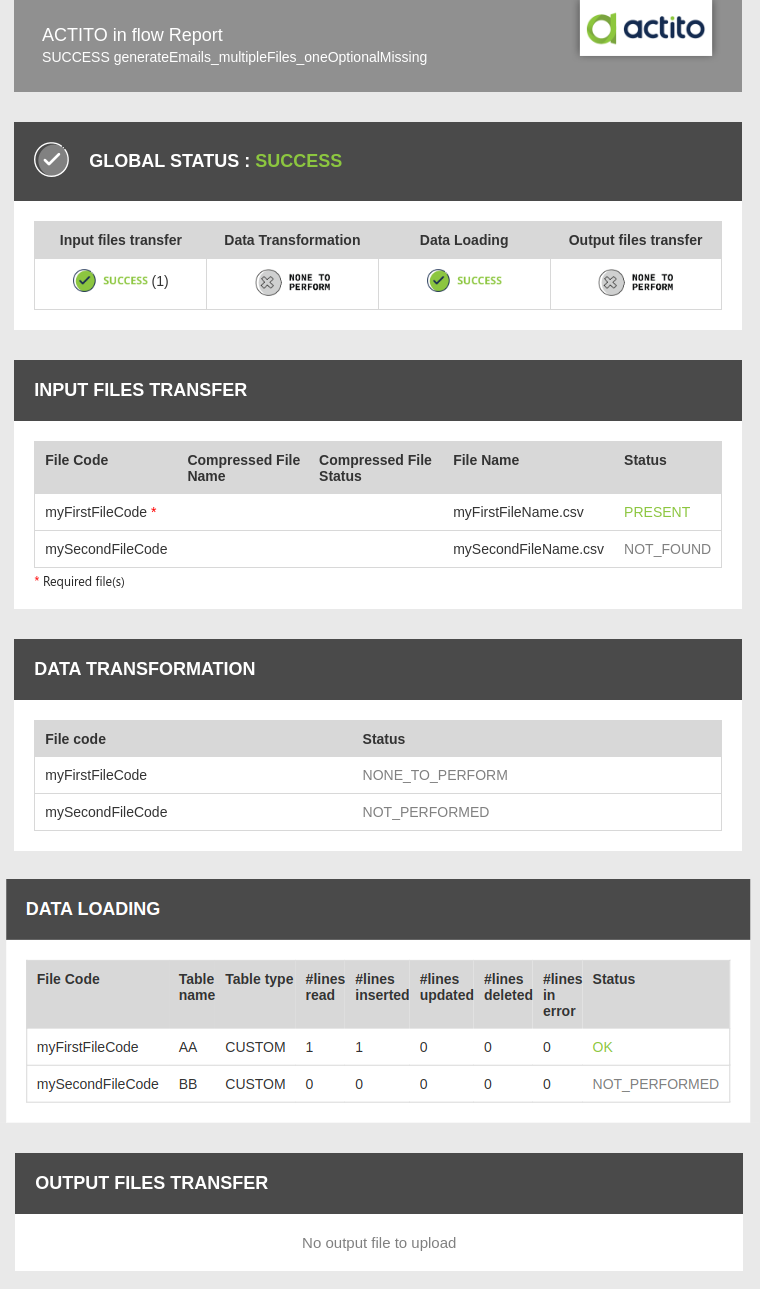Click the lines inserted value for myFirstFileCode
This screenshot has height=1289, width=760.
tap(359, 1047)
